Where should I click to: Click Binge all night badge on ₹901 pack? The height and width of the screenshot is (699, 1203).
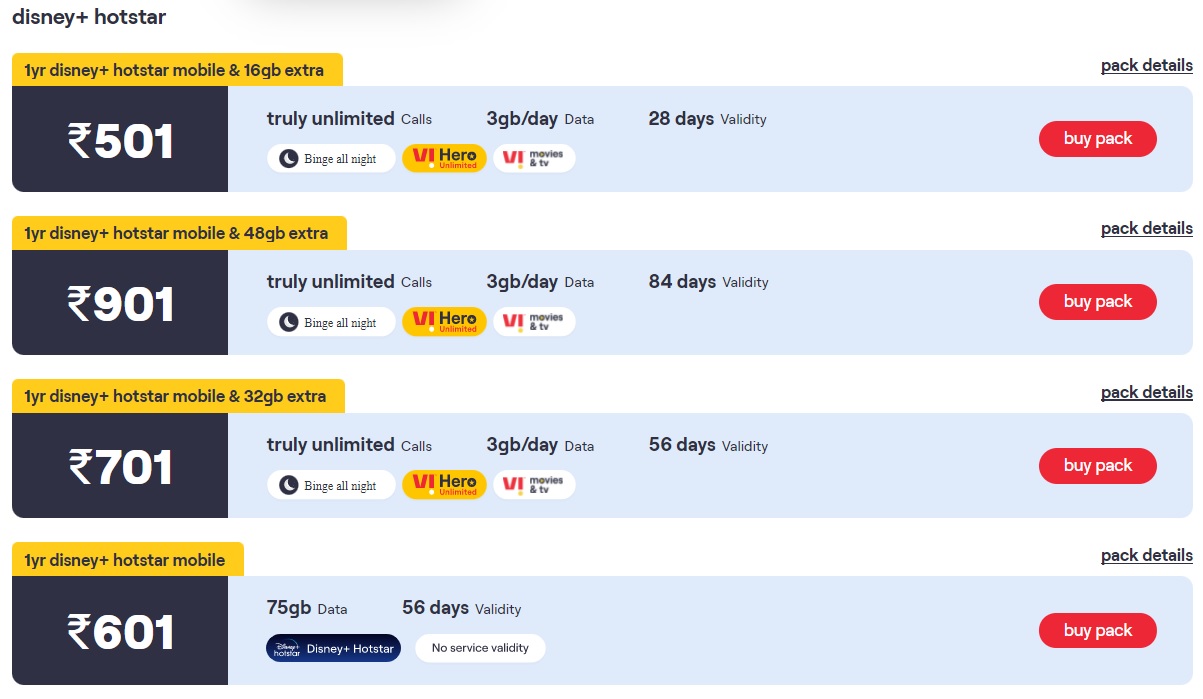pos(331,322)
